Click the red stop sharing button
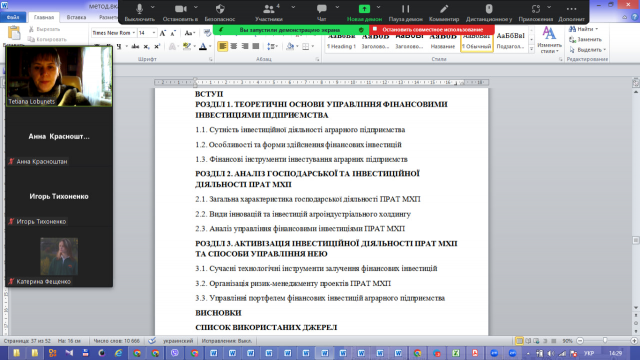The image size is (640, 360). (432, 29)
